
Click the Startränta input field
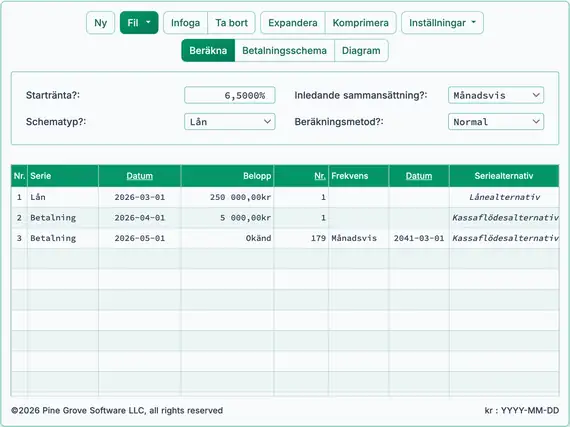click(x=229, y=95)
